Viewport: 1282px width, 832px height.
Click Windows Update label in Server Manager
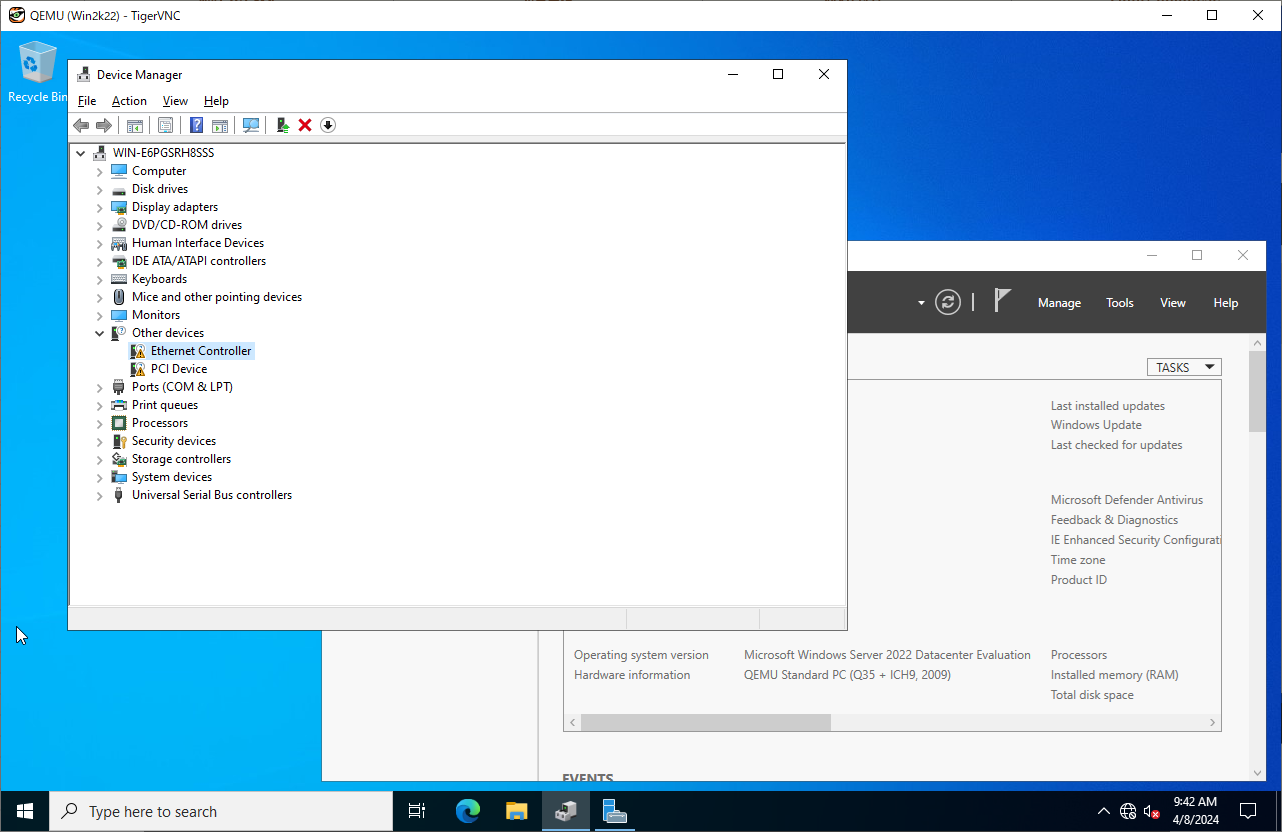click(x=1096, y=425)
